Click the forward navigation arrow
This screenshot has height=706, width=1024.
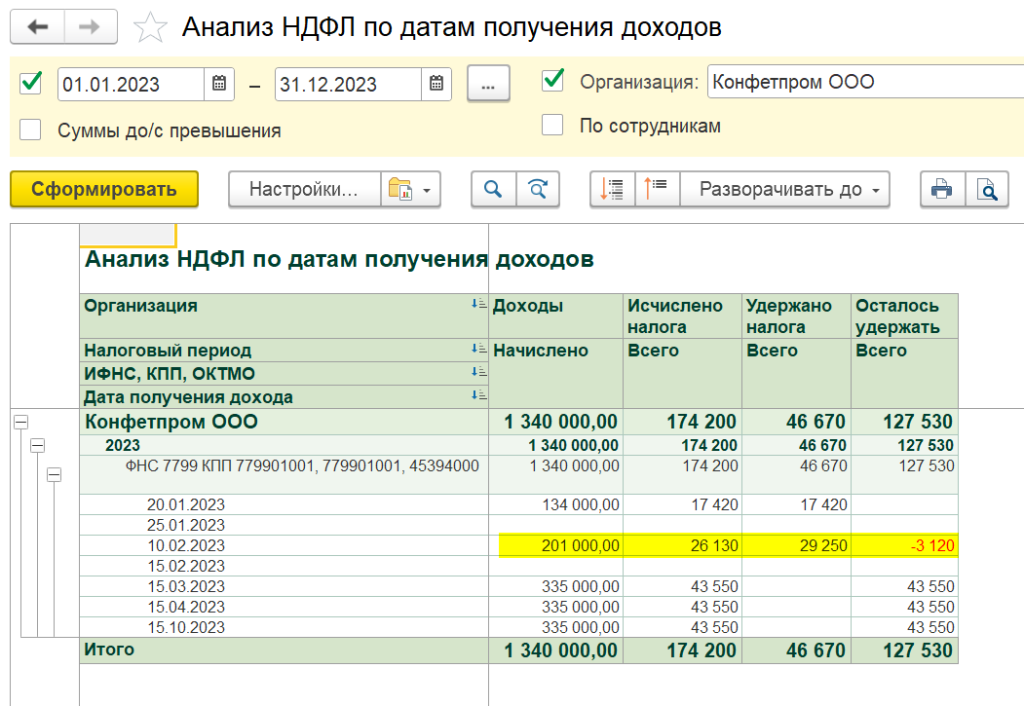pos(90,27)
